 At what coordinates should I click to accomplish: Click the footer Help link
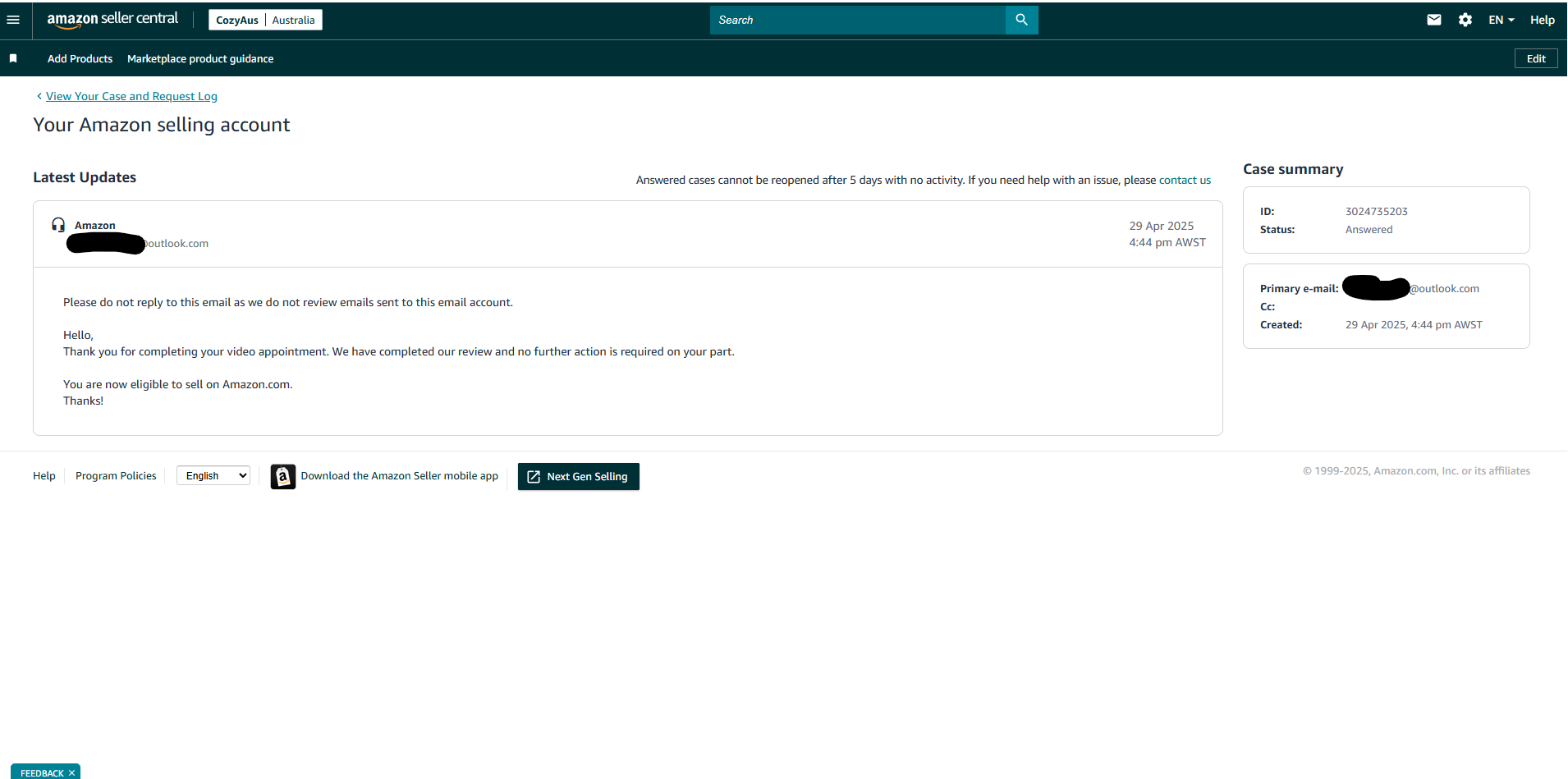tap(44, 475)
